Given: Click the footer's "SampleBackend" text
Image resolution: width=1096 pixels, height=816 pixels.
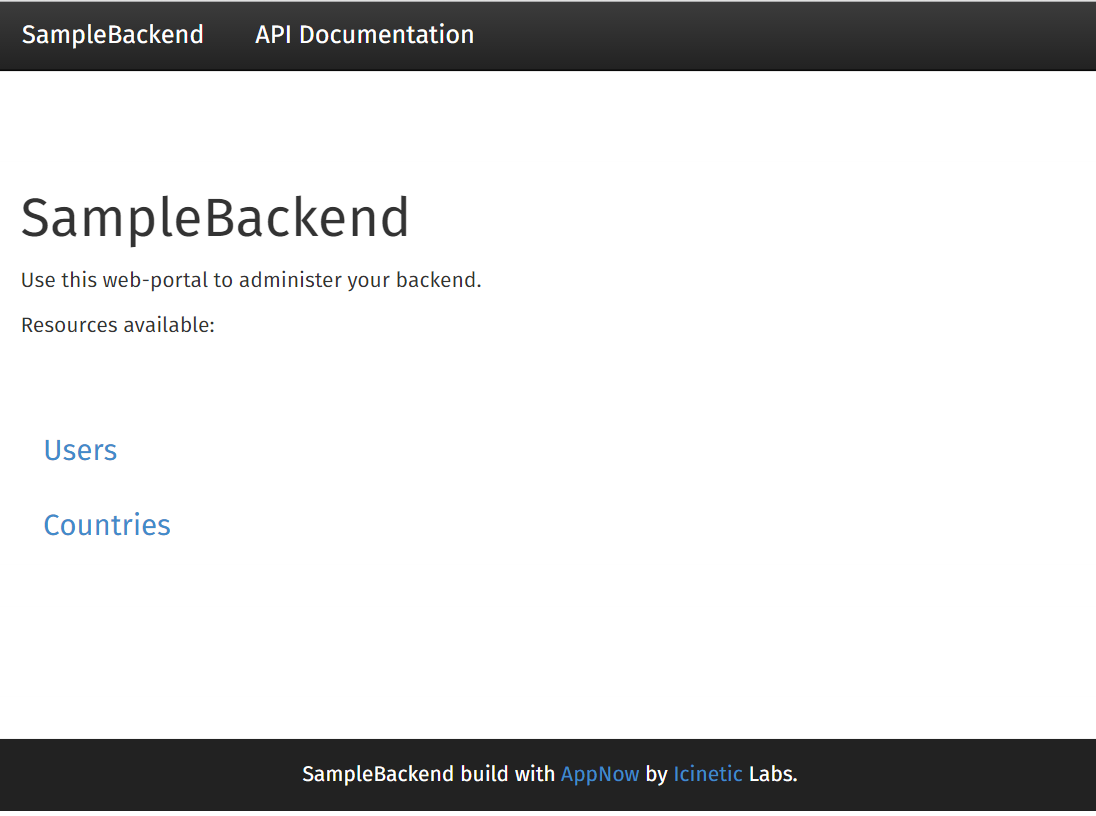Looking at the screenshot, I should [378, 774].
